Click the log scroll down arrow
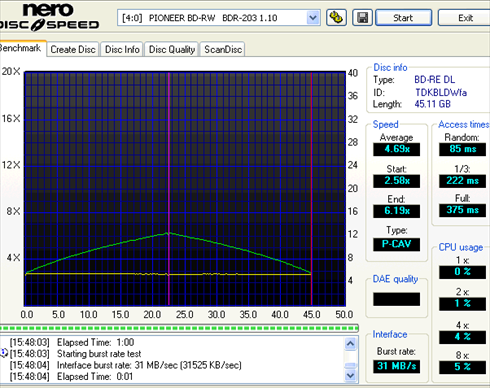 coord(350,376)
